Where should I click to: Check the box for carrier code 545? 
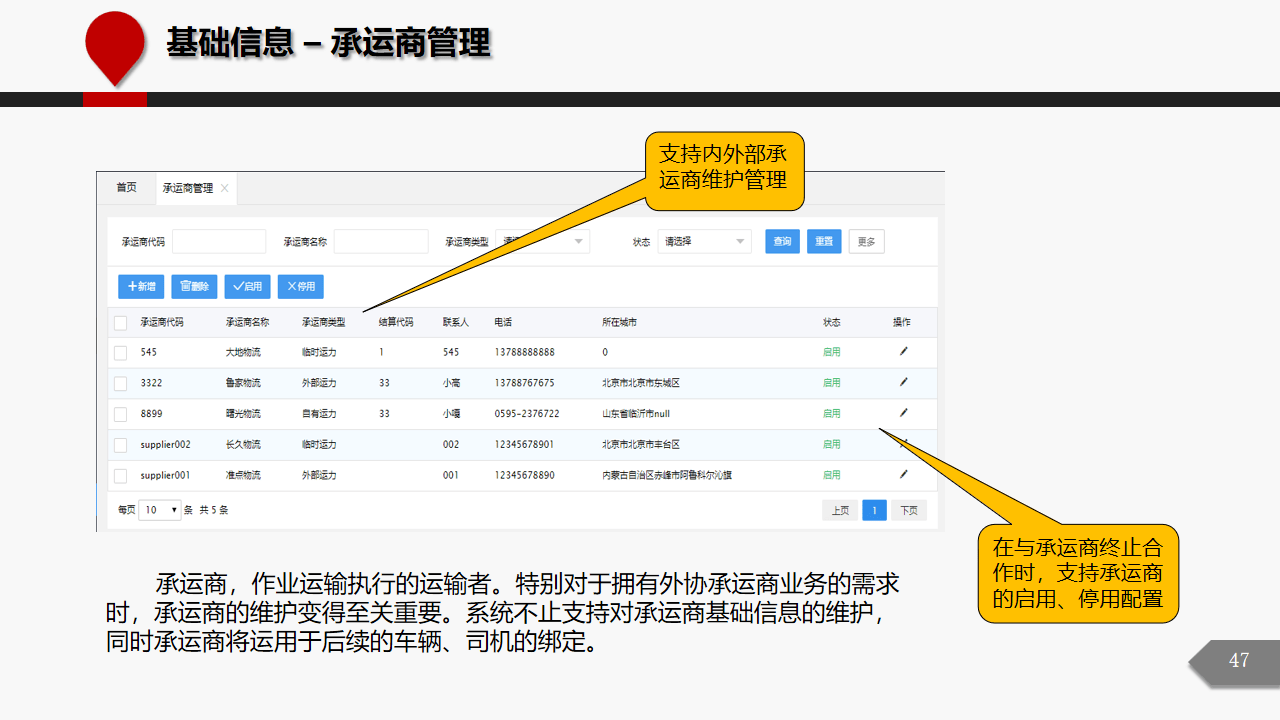point(120,352)
